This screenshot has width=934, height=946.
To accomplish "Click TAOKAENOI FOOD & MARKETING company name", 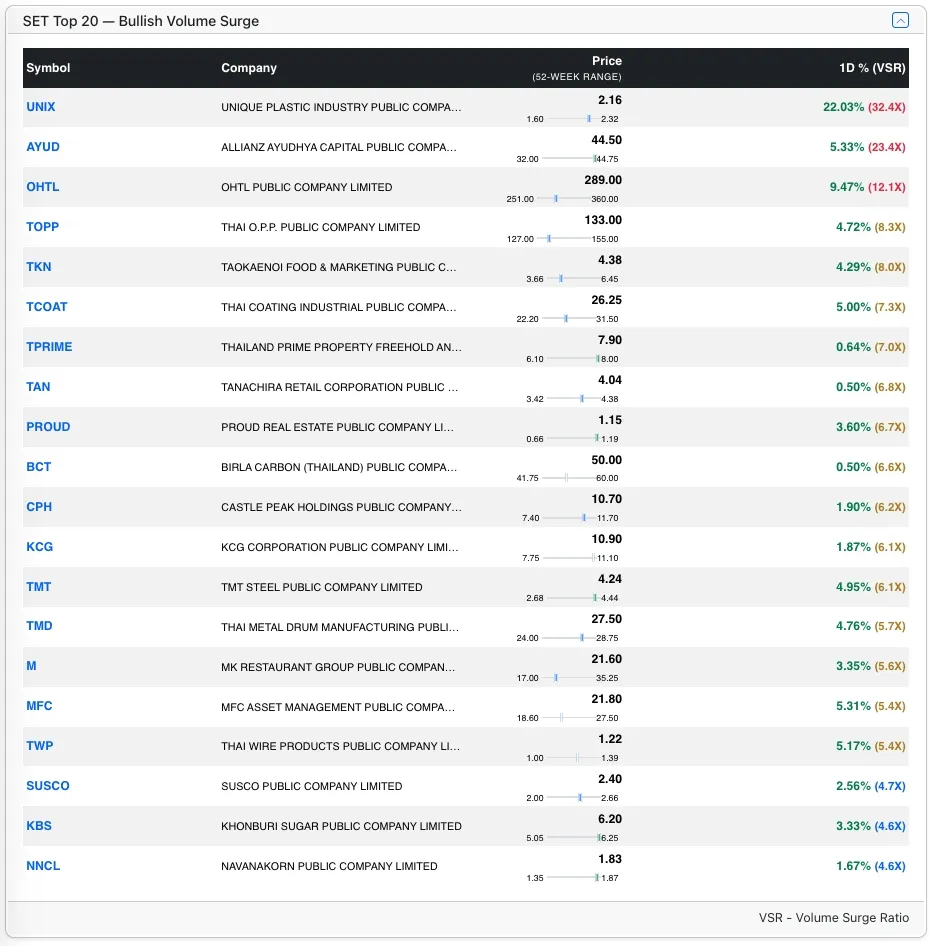I will click(338, 267).
